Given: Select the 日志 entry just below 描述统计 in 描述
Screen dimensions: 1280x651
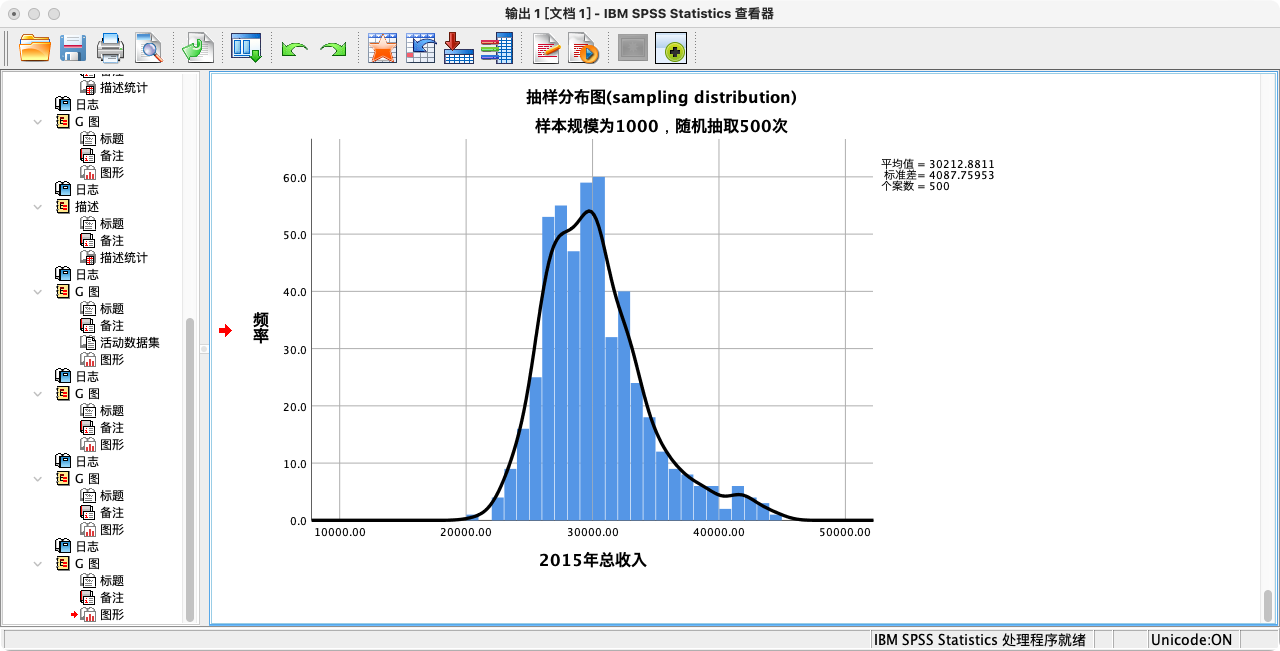Looking at the screenshot, I should (x=87, y=275).
